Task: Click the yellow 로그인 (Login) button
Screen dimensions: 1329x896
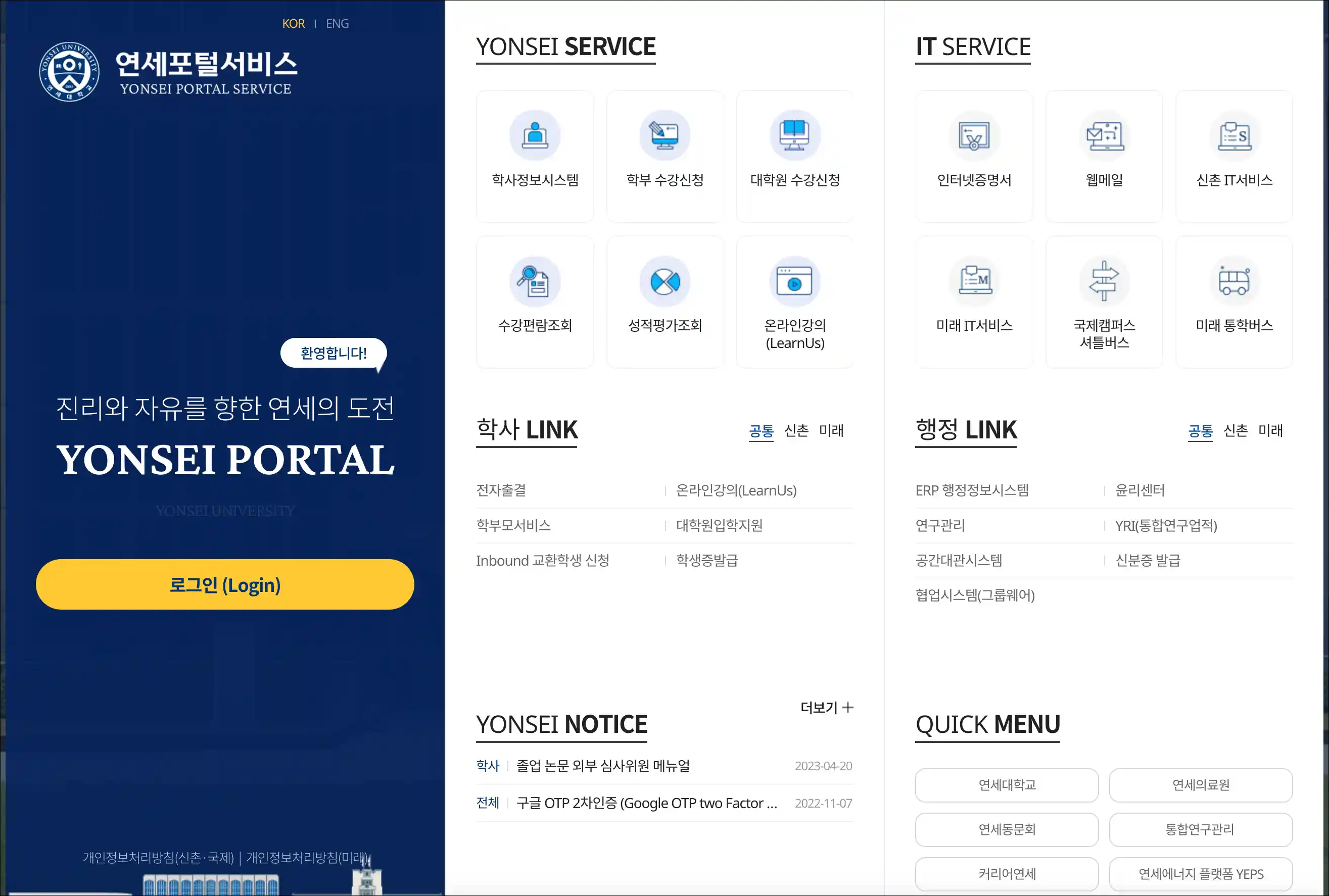Action: coord(225,584)
